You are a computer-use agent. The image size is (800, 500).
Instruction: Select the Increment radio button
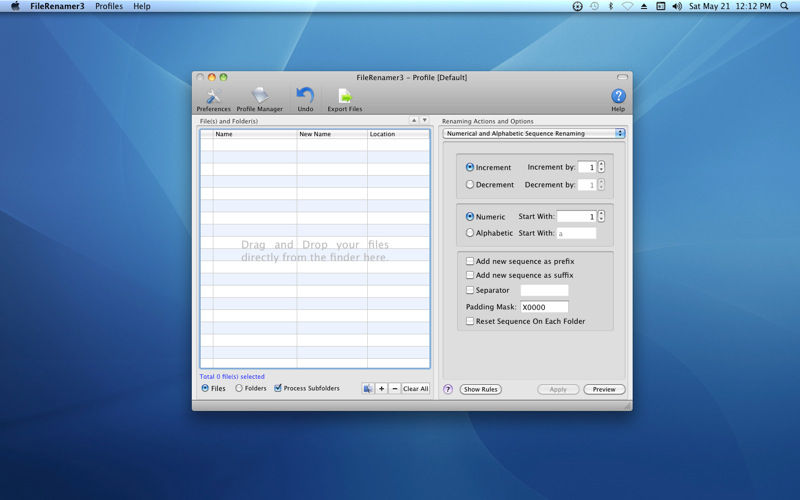(x=470, y=167)
